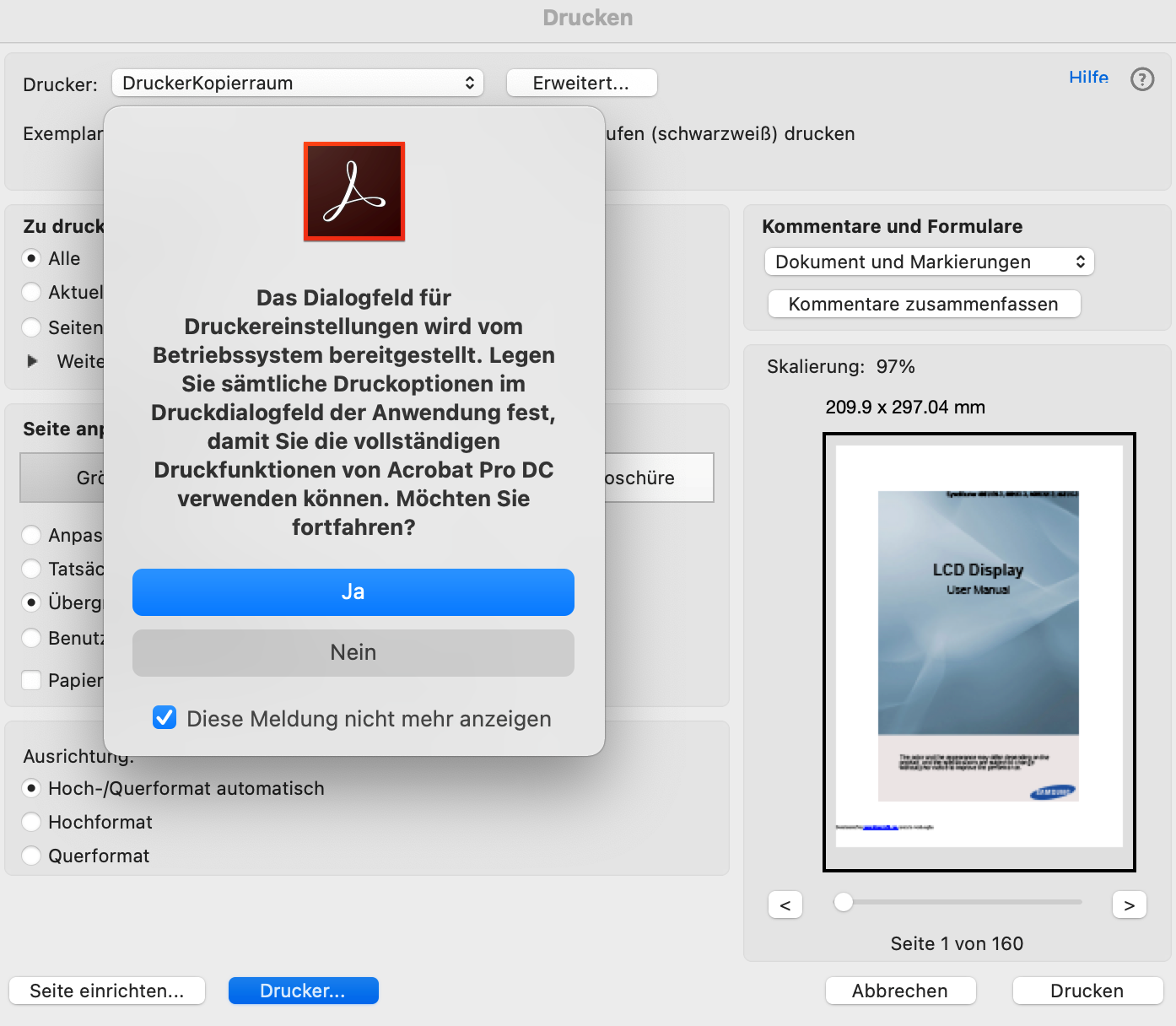Select the Querformat orientation
Viewport: 1176px width, 1026px height.
[31, 856]
